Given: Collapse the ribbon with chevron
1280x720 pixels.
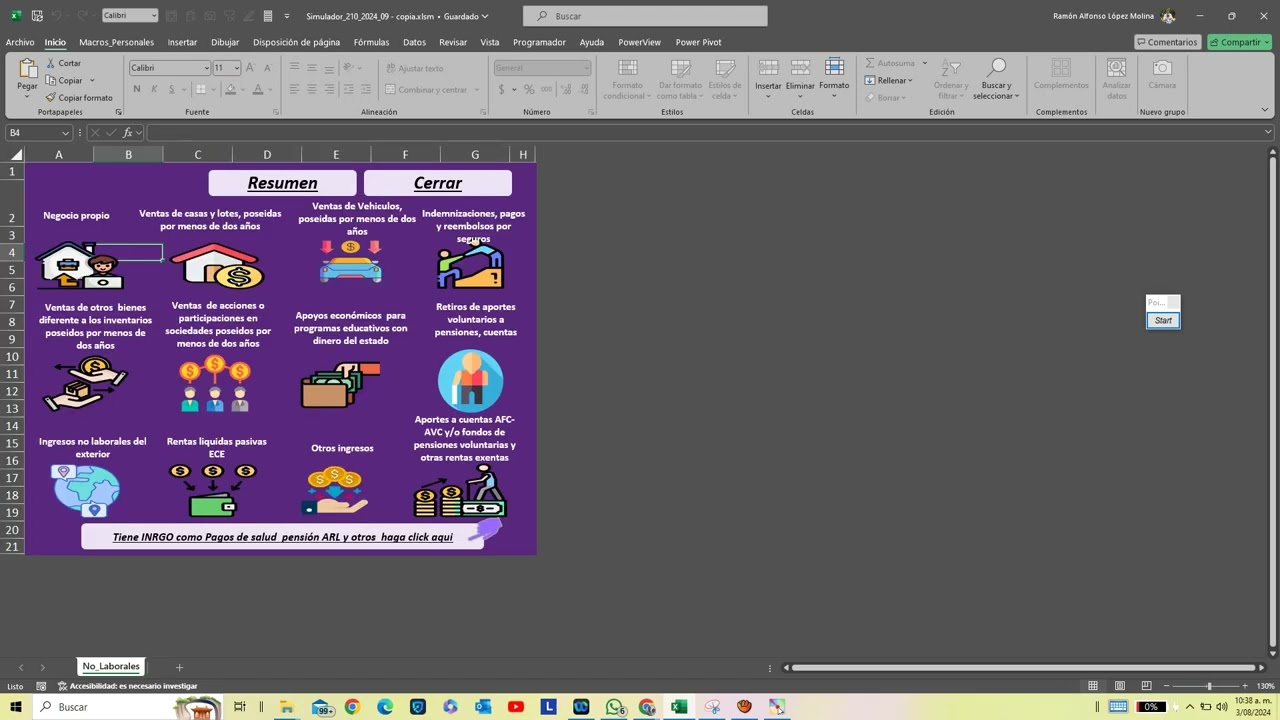Looking at the screenshot, I should (x=1265, y=110).
